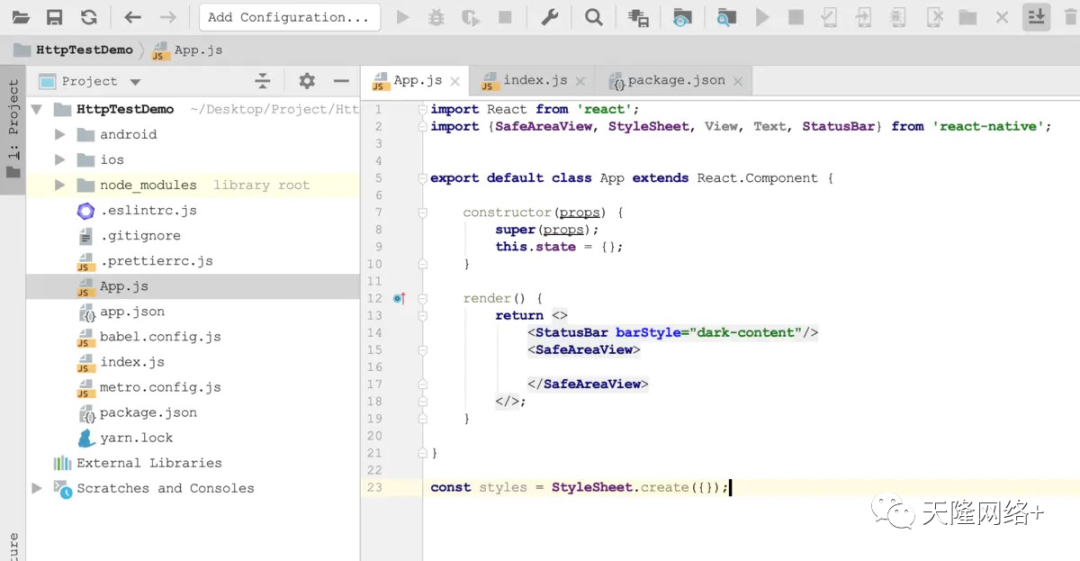Select .eslintrc.js in the project tree
The image size is (1080, 561).
(148, 210)
